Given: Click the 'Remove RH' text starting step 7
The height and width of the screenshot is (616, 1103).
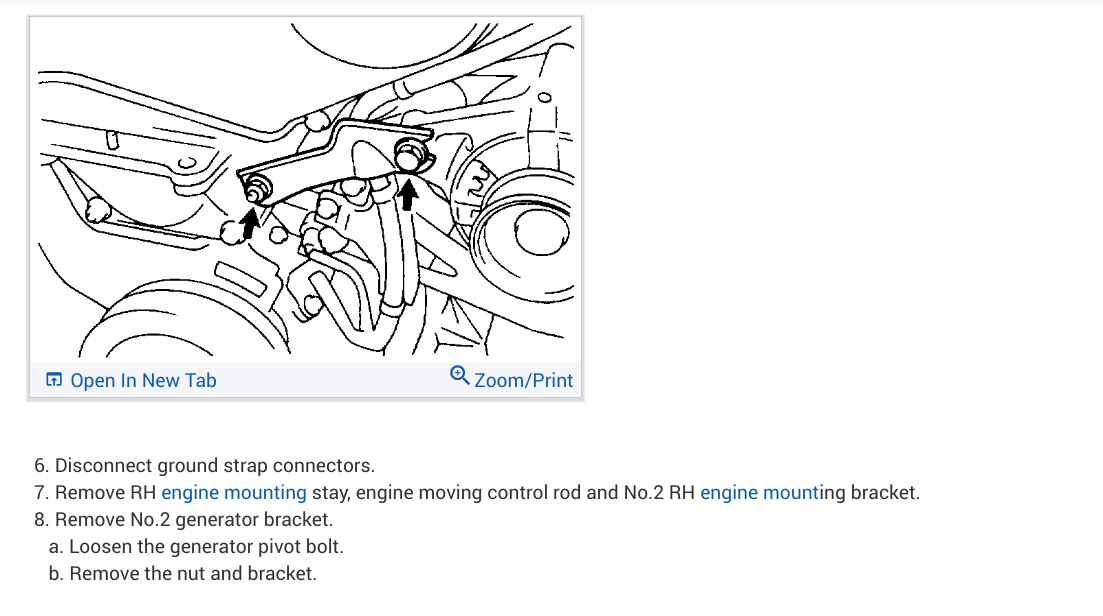Looking at the screenshot, I should pos(105,492).
